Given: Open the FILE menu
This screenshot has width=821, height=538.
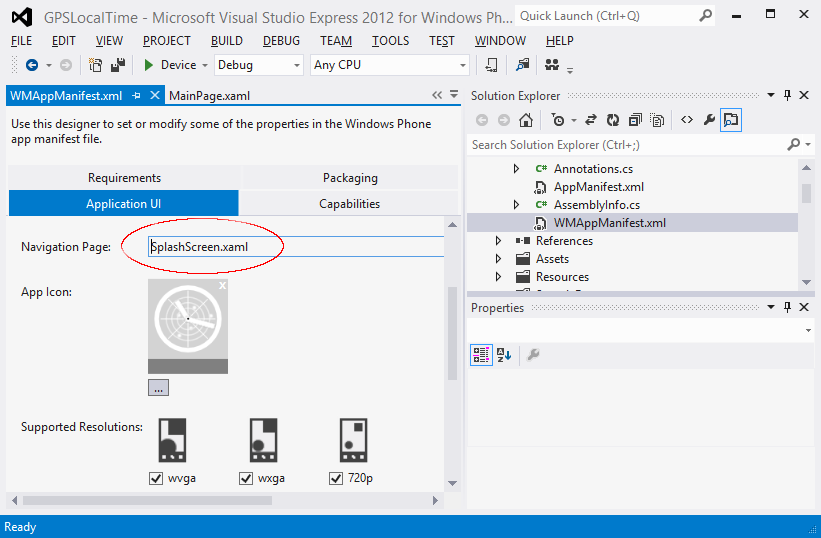Looking at the screenshot, I should click(21, 41).
